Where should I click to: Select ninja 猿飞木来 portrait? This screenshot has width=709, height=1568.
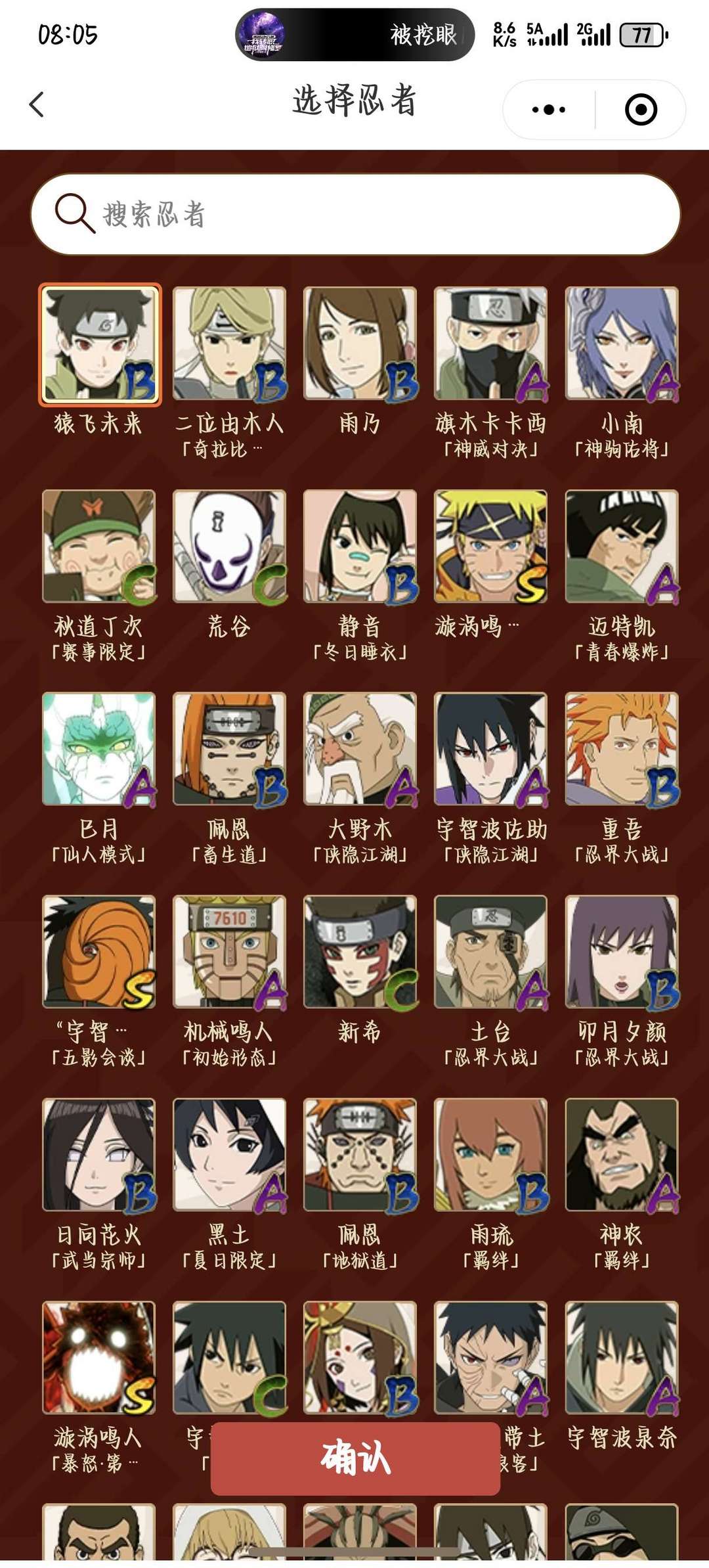tap(99, 344)
